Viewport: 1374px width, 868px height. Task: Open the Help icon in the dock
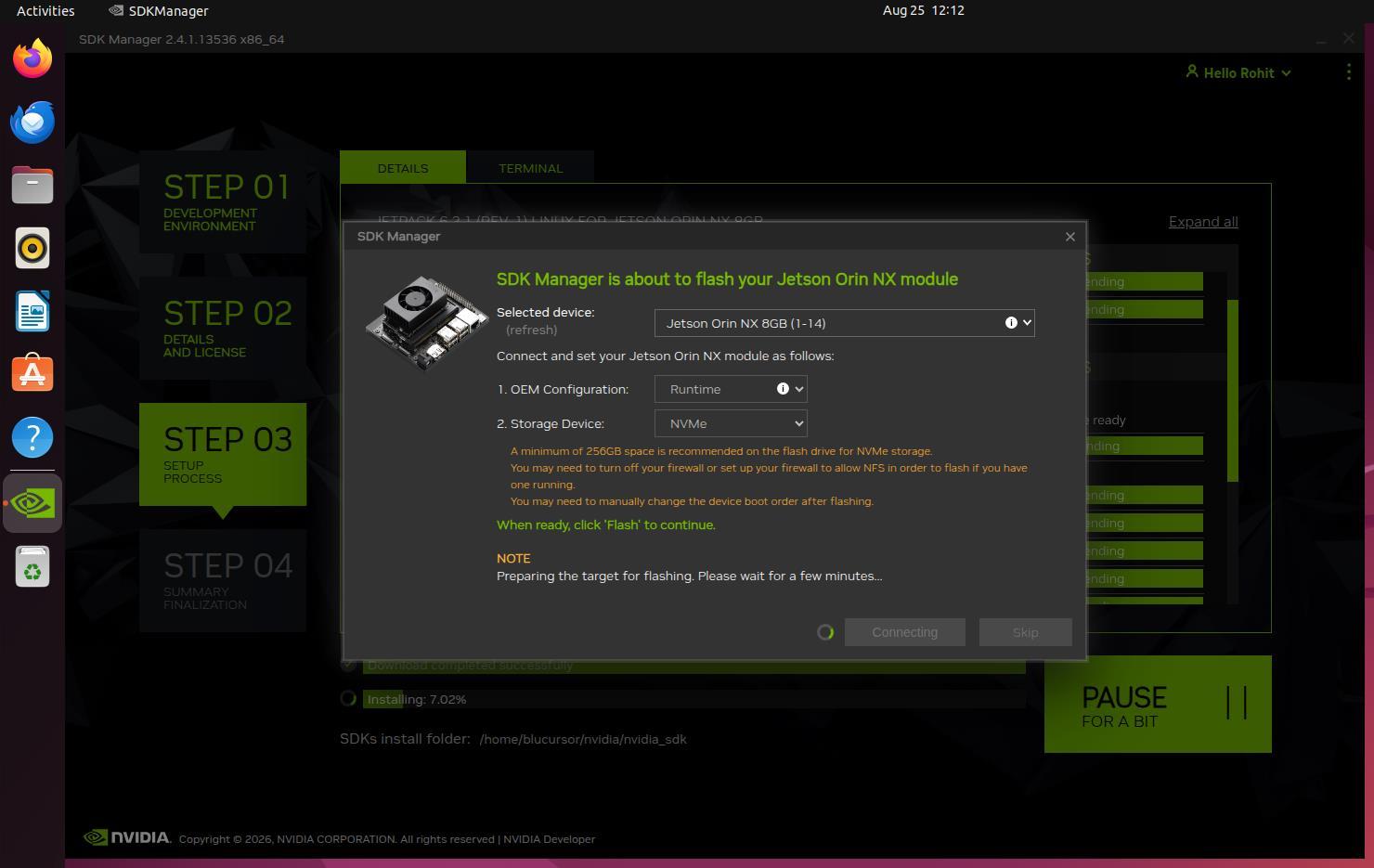tap(32, 437)
